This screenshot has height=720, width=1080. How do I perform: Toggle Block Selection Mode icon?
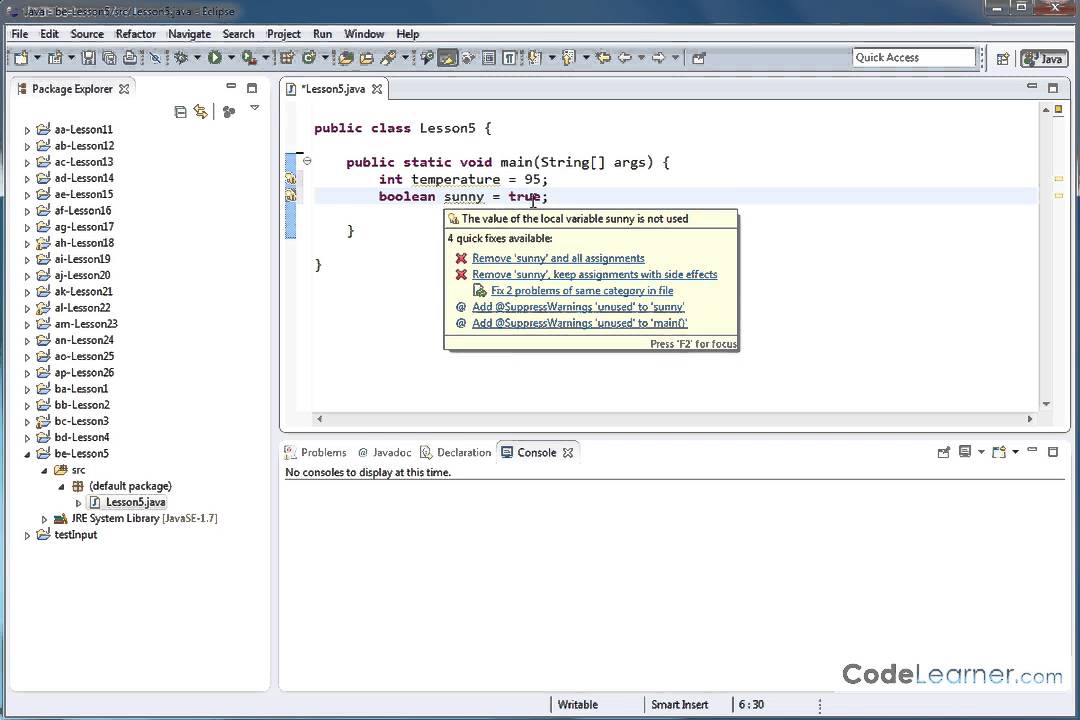pyautogui.click(x=488, y=58)
